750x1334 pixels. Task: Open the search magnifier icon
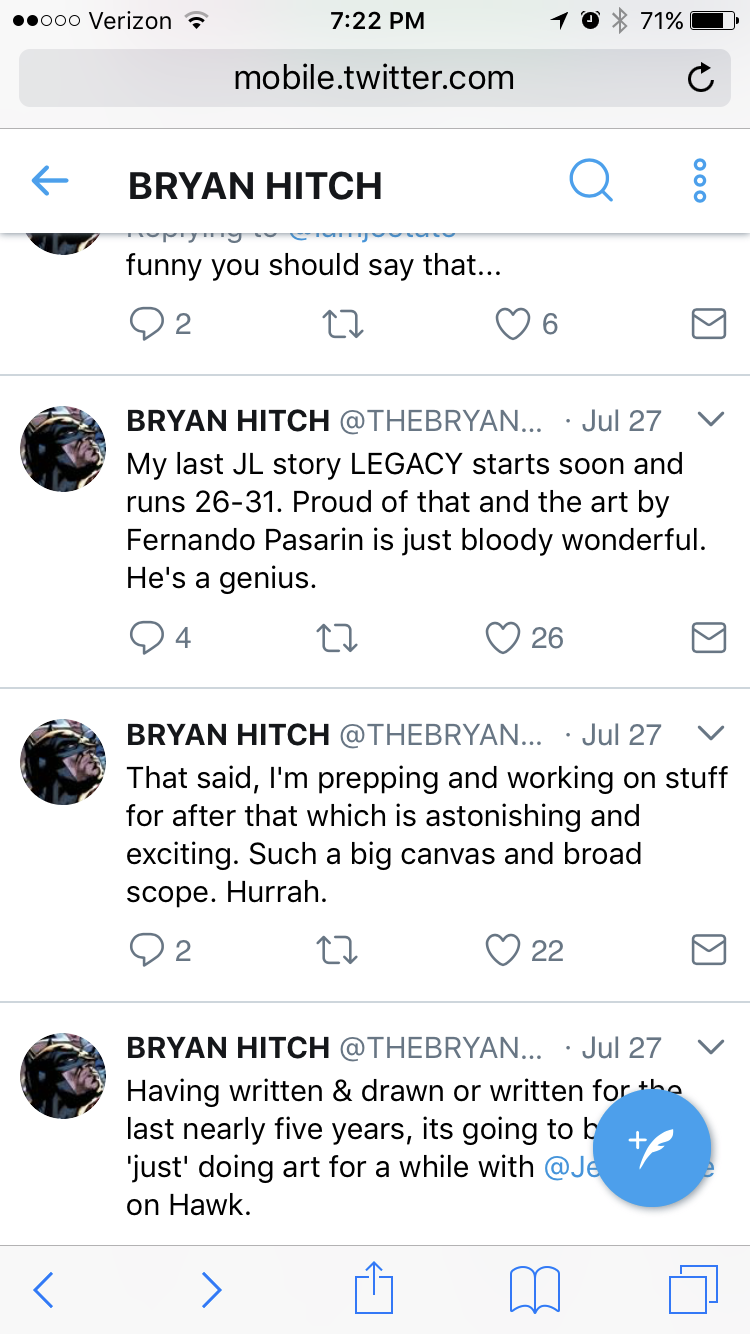(590, 182)
